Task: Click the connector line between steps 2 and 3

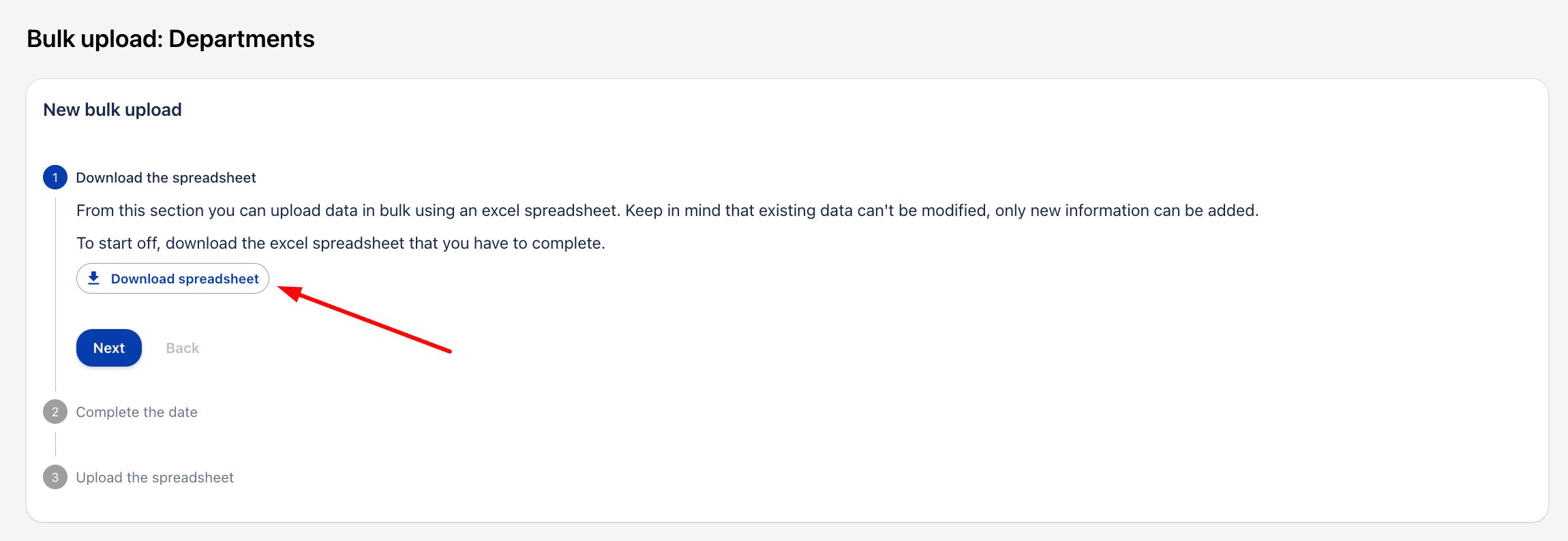Action: click(55, 444)
